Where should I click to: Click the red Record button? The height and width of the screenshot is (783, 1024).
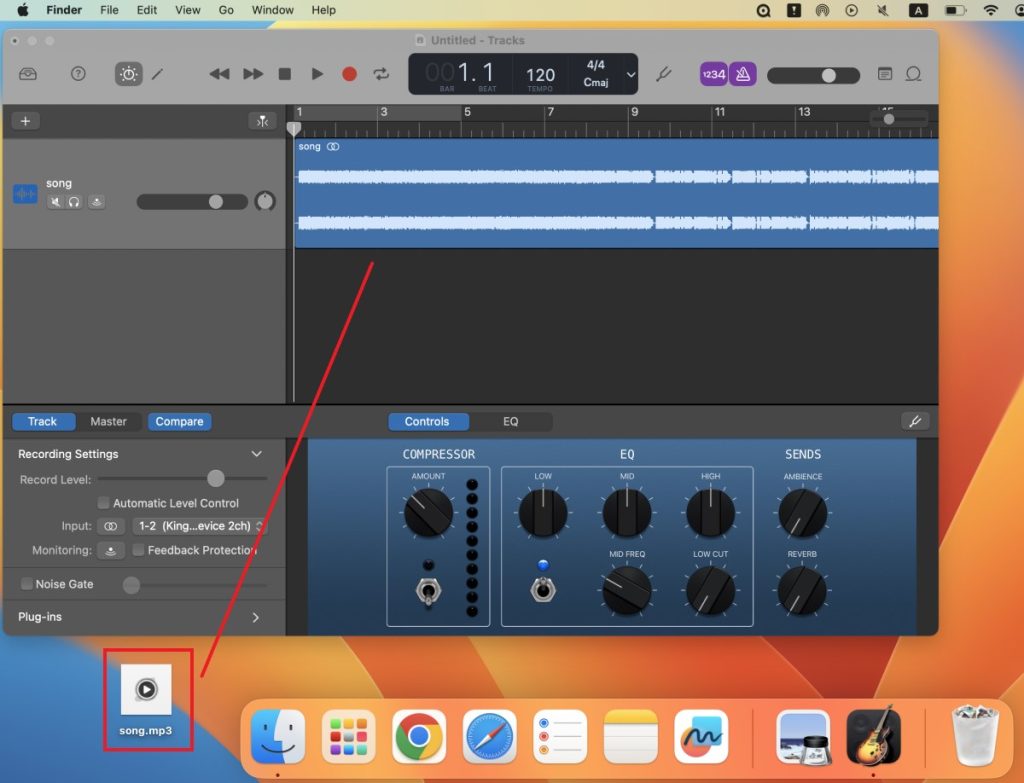(349, 74)
